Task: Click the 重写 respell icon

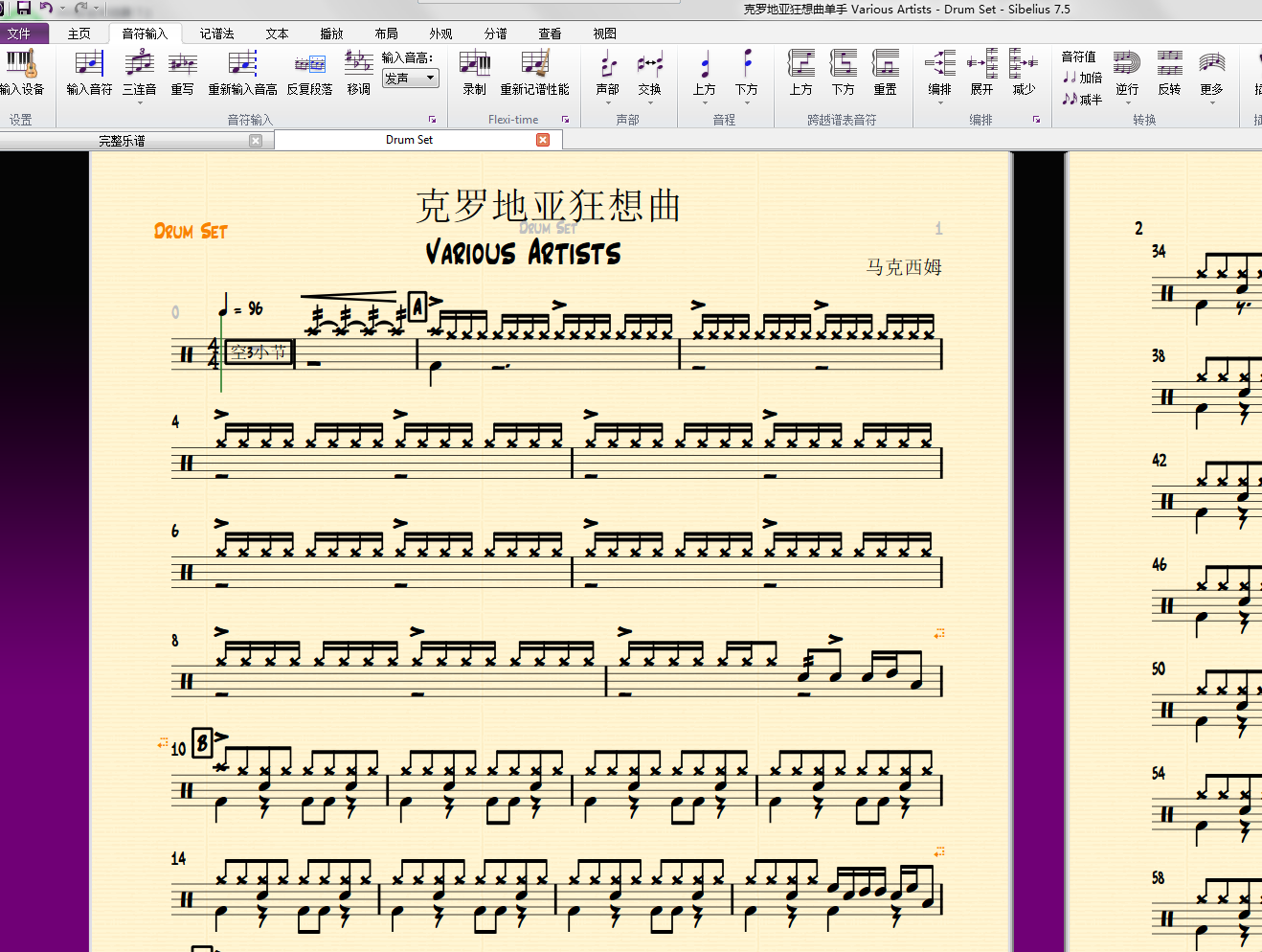Action: [x=183, y=72]
